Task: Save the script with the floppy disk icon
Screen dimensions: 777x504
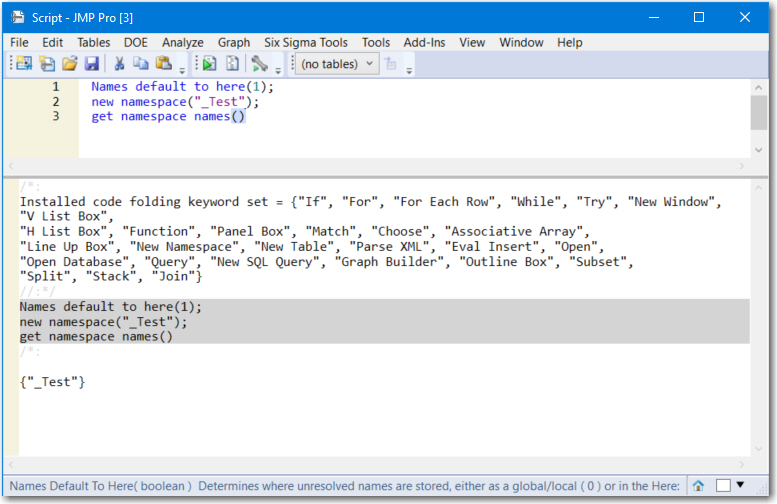Action: click(92, 63)
